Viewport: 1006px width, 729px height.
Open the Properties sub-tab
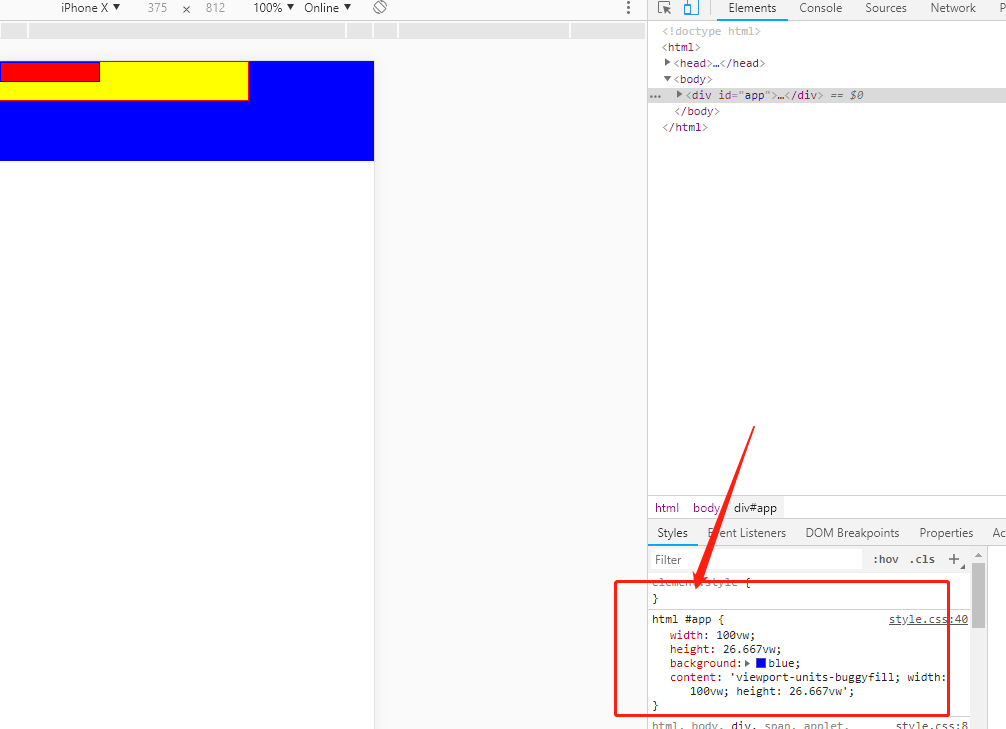coord(946,533)
